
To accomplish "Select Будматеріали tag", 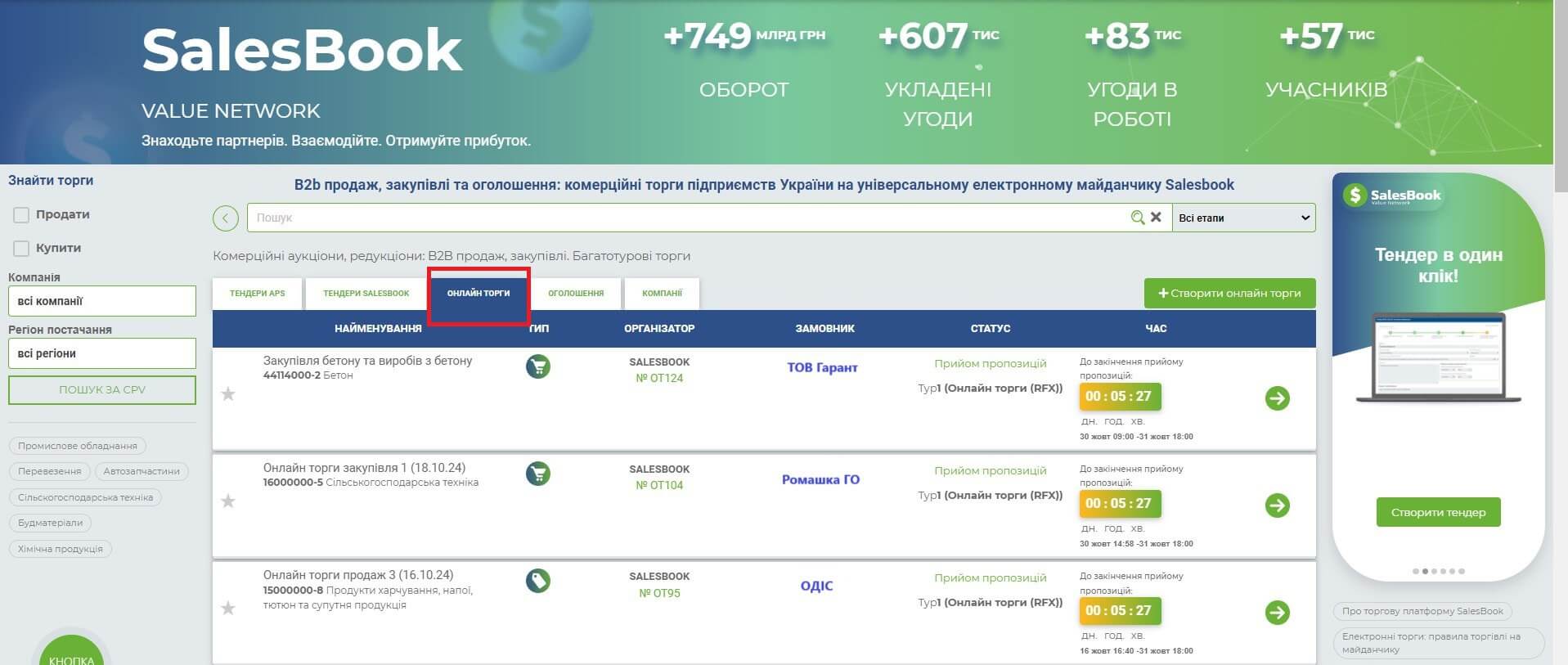I will 51,523.
